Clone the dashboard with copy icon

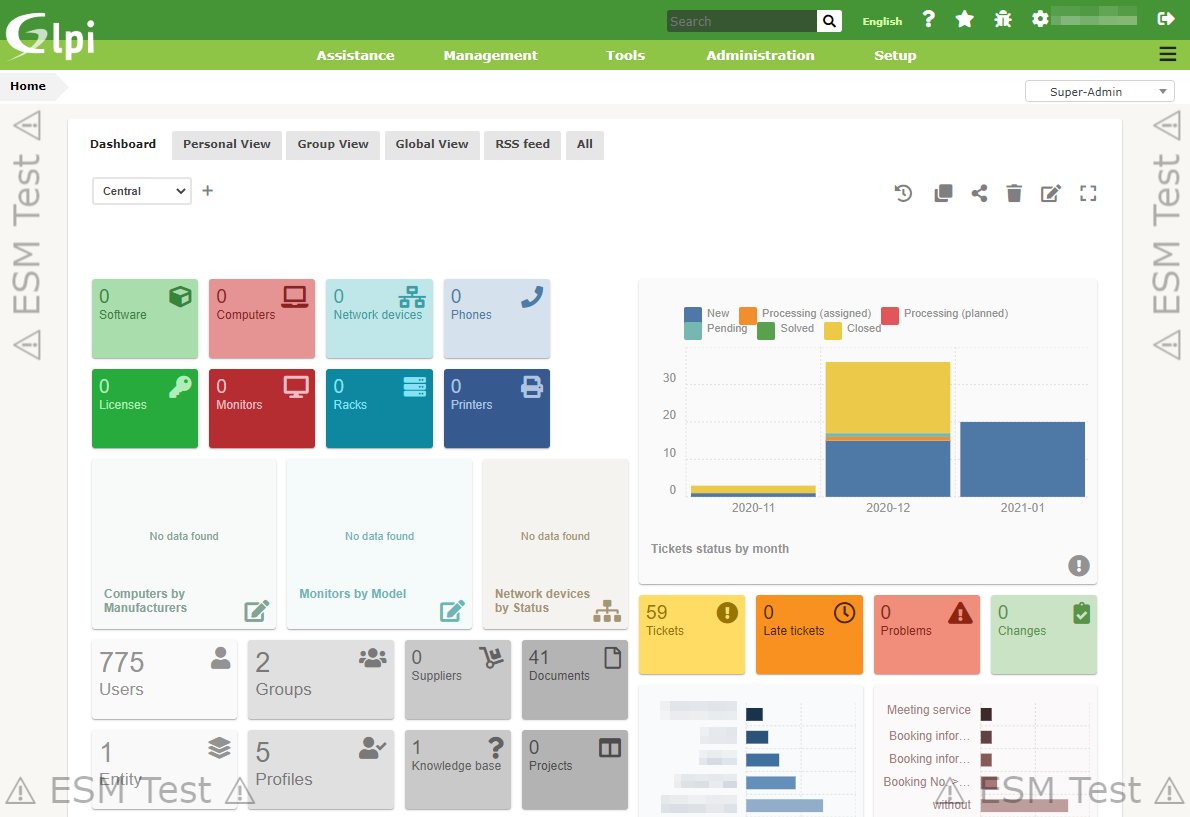(x=943, y=193)
